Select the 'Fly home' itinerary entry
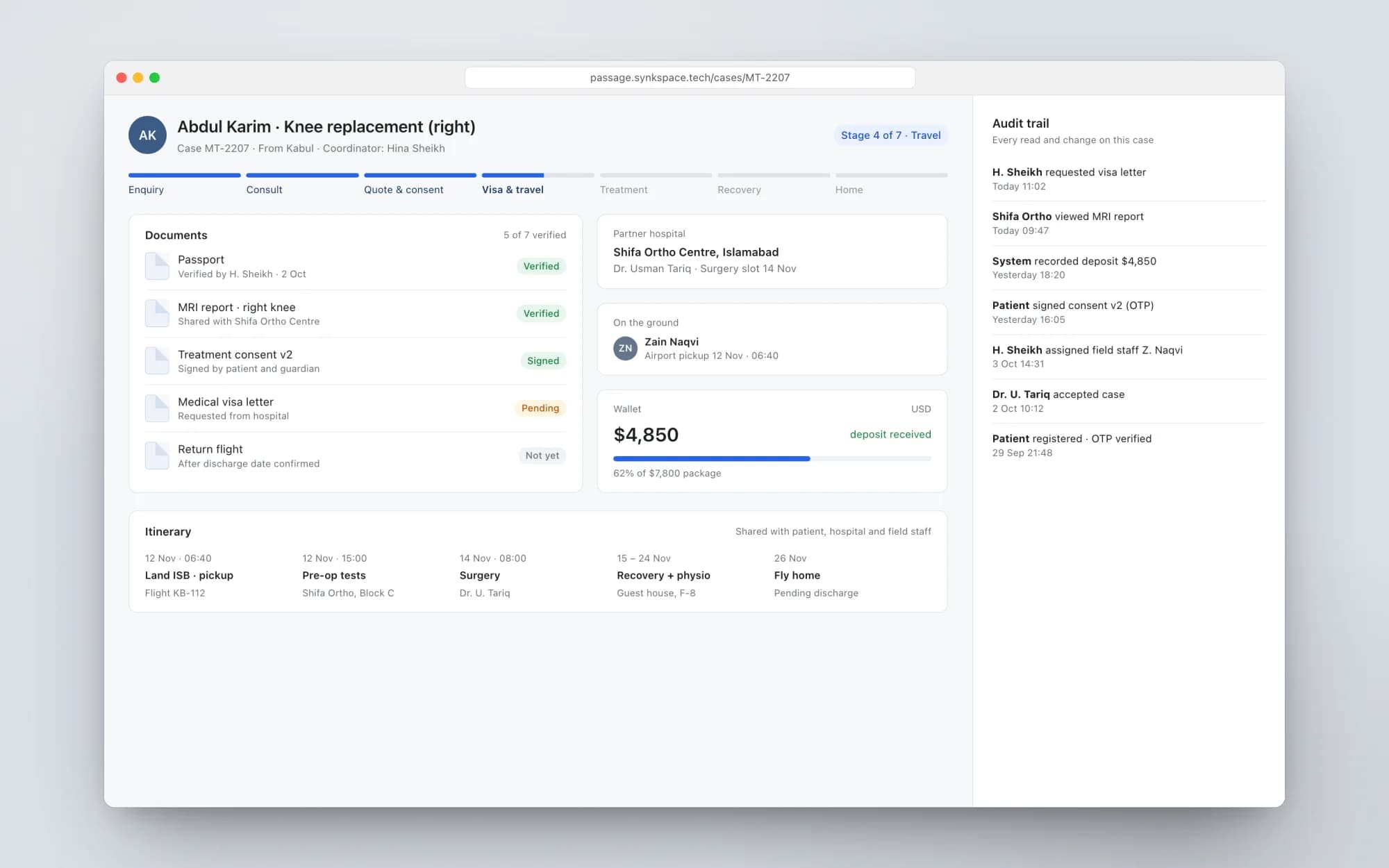Screen dimensions: 1389x868 pos(816,576)
